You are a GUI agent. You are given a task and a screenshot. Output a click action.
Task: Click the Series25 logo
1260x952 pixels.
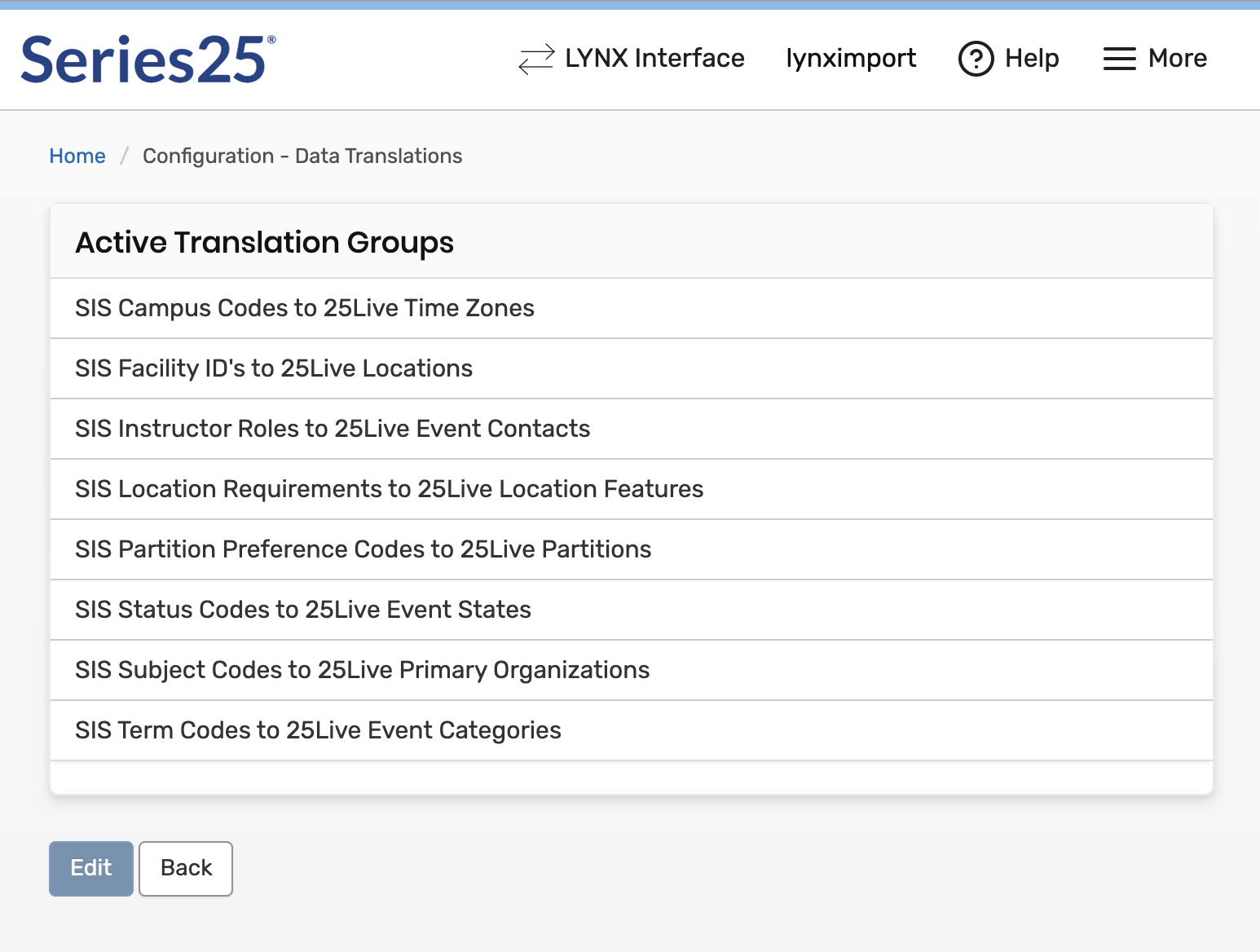pyautogui.click(x=148, y=59)
